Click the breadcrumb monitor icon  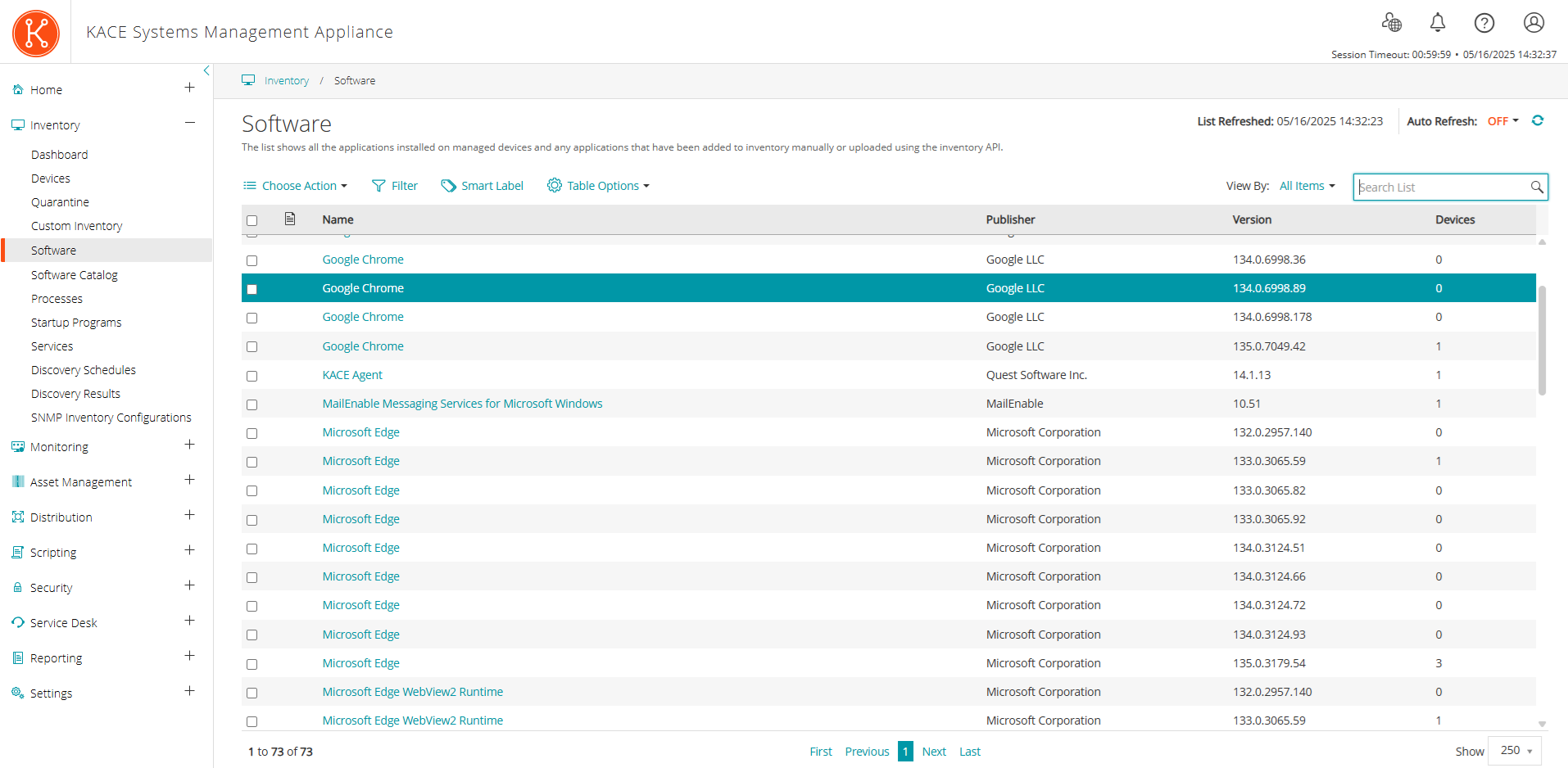click(248, 80)
